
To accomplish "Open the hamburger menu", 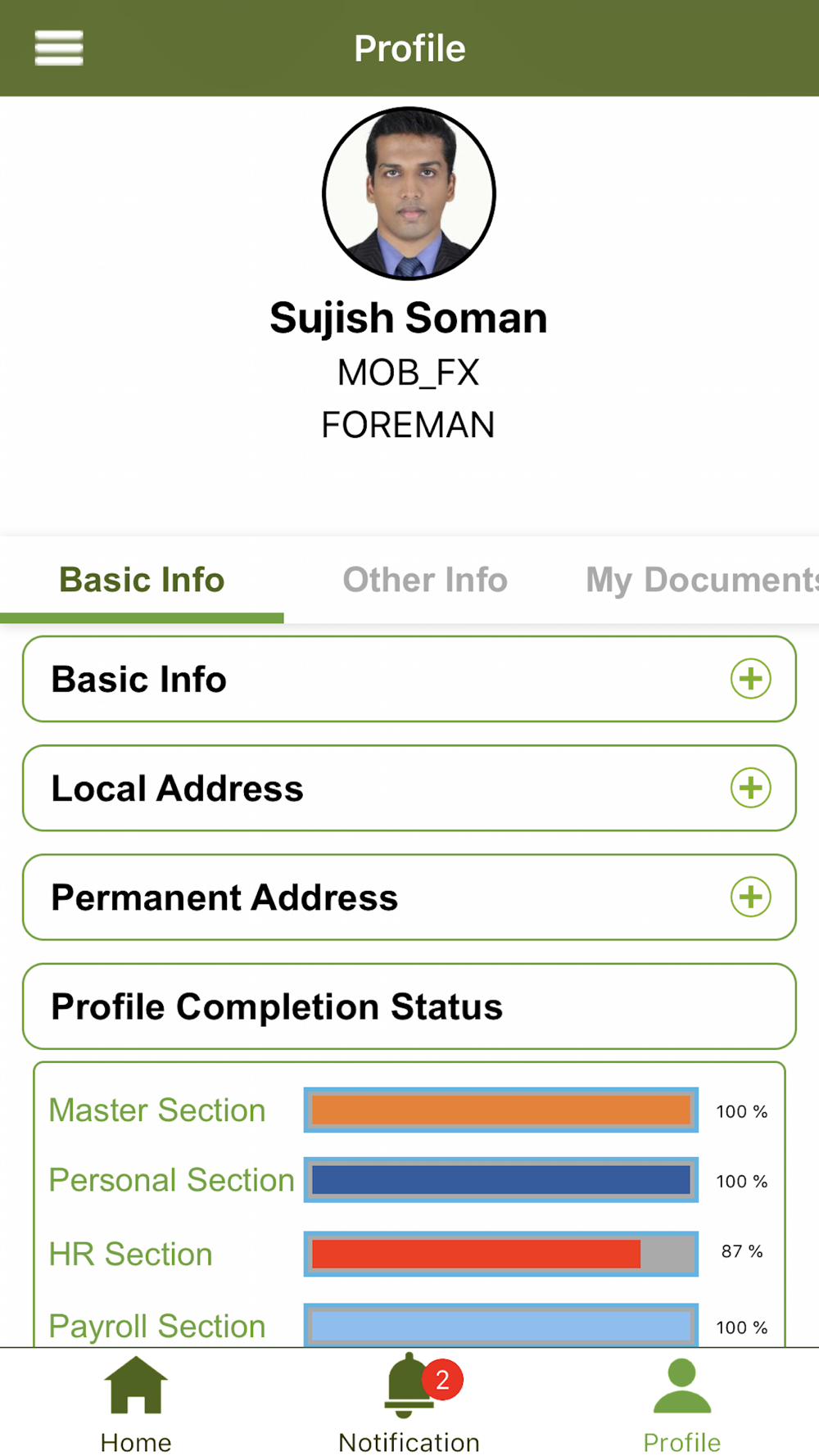I will point(59,47).
